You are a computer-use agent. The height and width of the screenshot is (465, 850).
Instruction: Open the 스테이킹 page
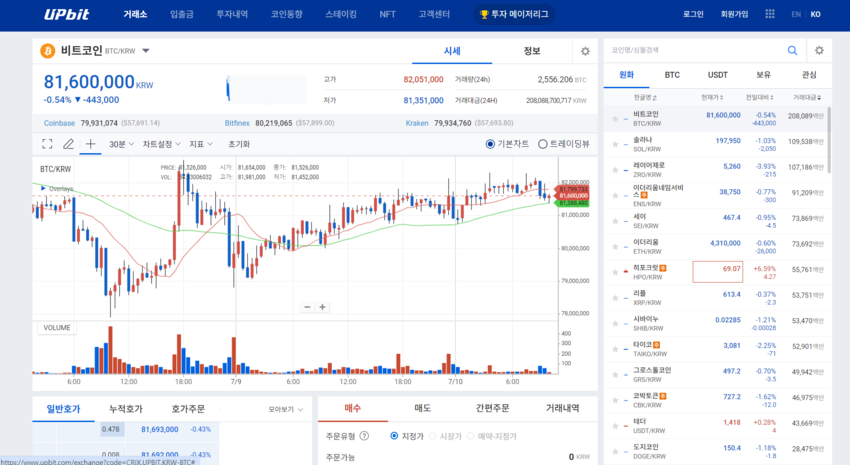coord(341,14)
